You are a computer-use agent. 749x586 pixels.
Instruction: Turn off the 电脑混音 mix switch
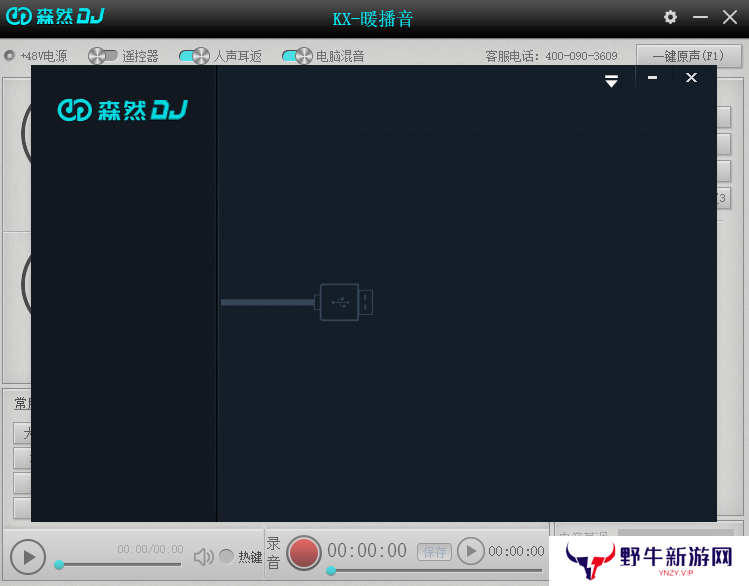[297, 56]
